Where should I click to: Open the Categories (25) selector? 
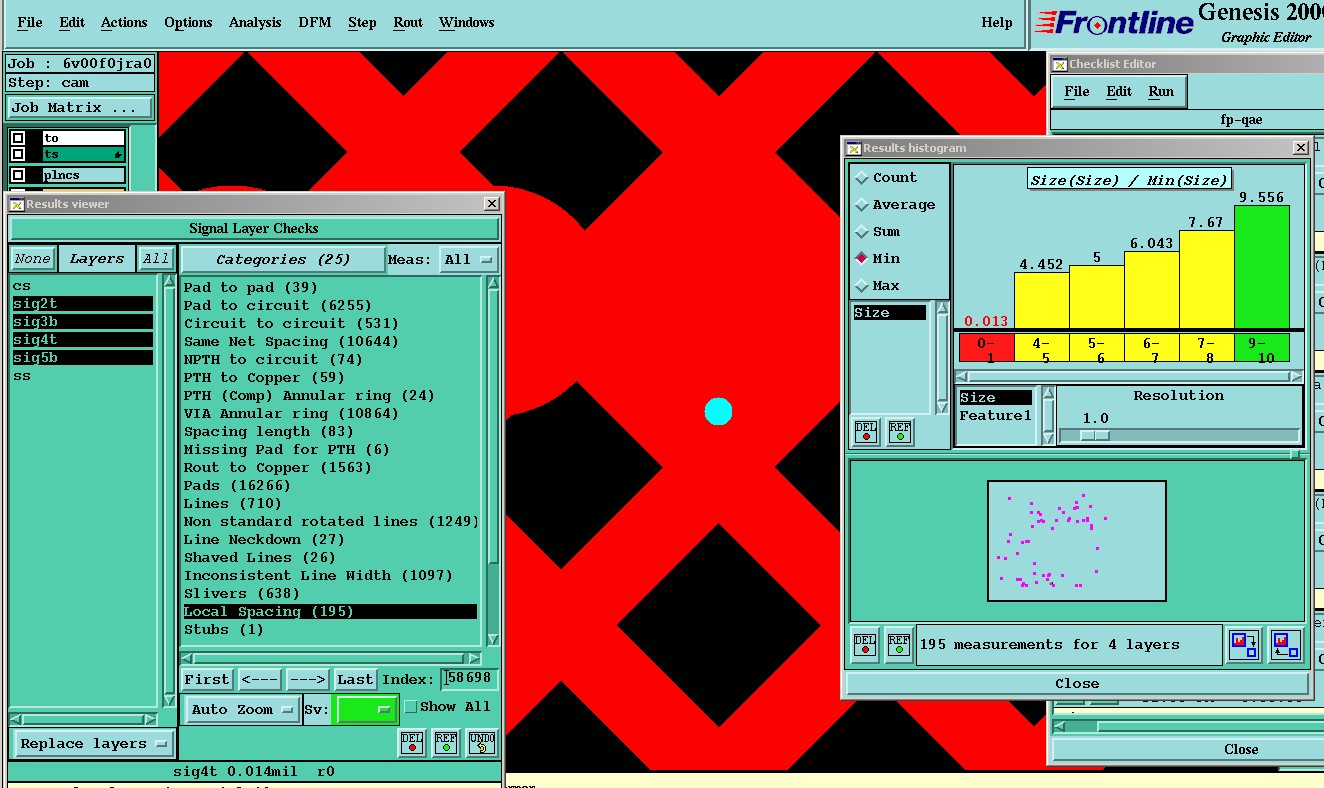pyautogui.click(x=283, y=260)
